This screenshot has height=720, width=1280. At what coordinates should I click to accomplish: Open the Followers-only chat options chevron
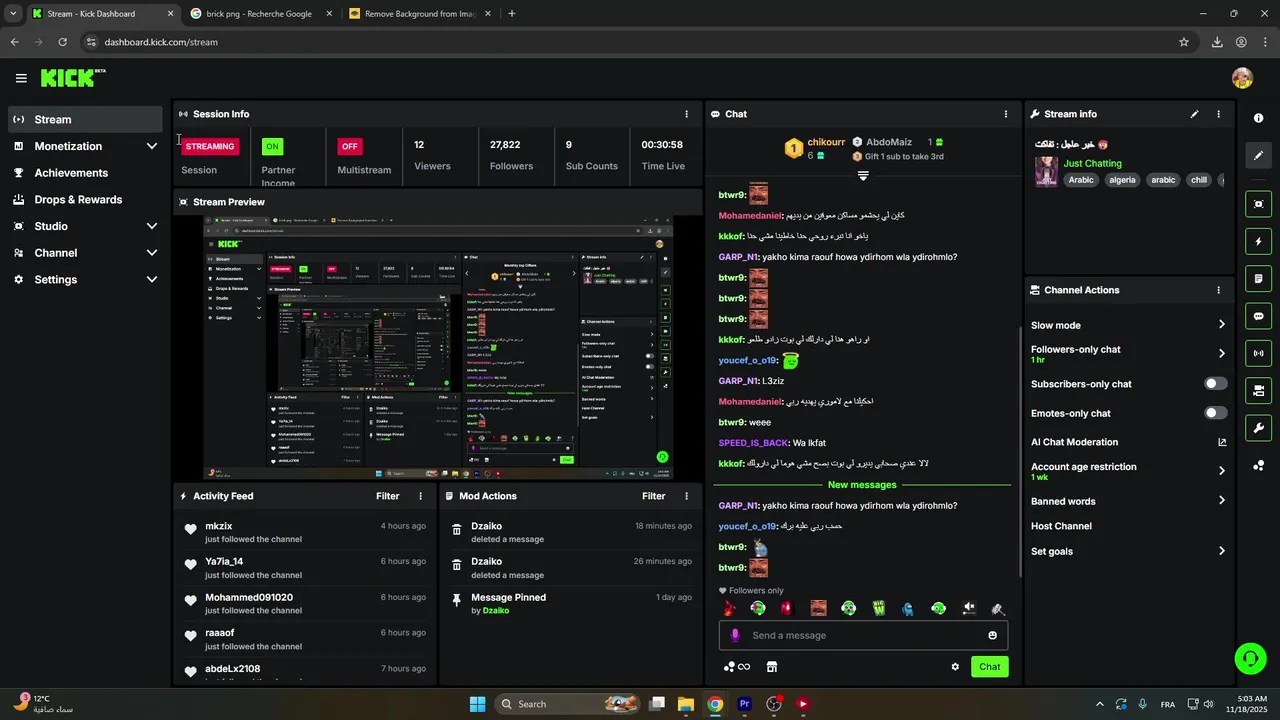[x=1222, y=354]
